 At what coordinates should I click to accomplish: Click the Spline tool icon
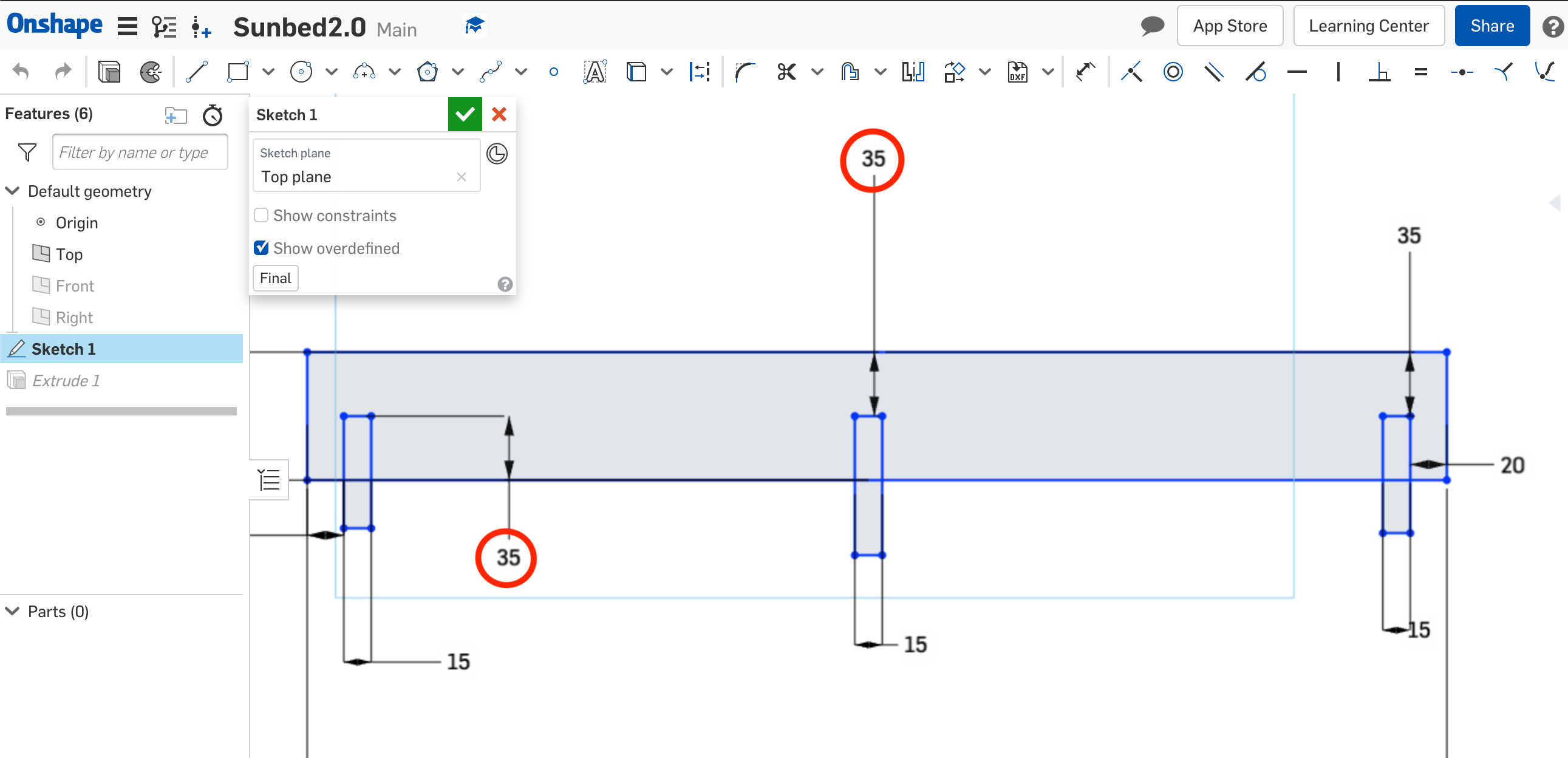point(492,70)
